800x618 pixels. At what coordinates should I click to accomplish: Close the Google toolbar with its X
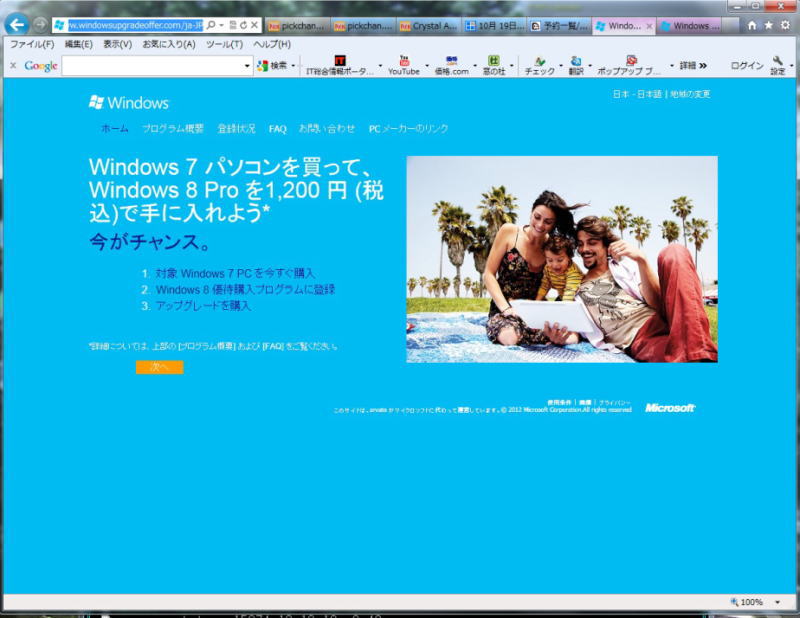[x=13, y=65]
